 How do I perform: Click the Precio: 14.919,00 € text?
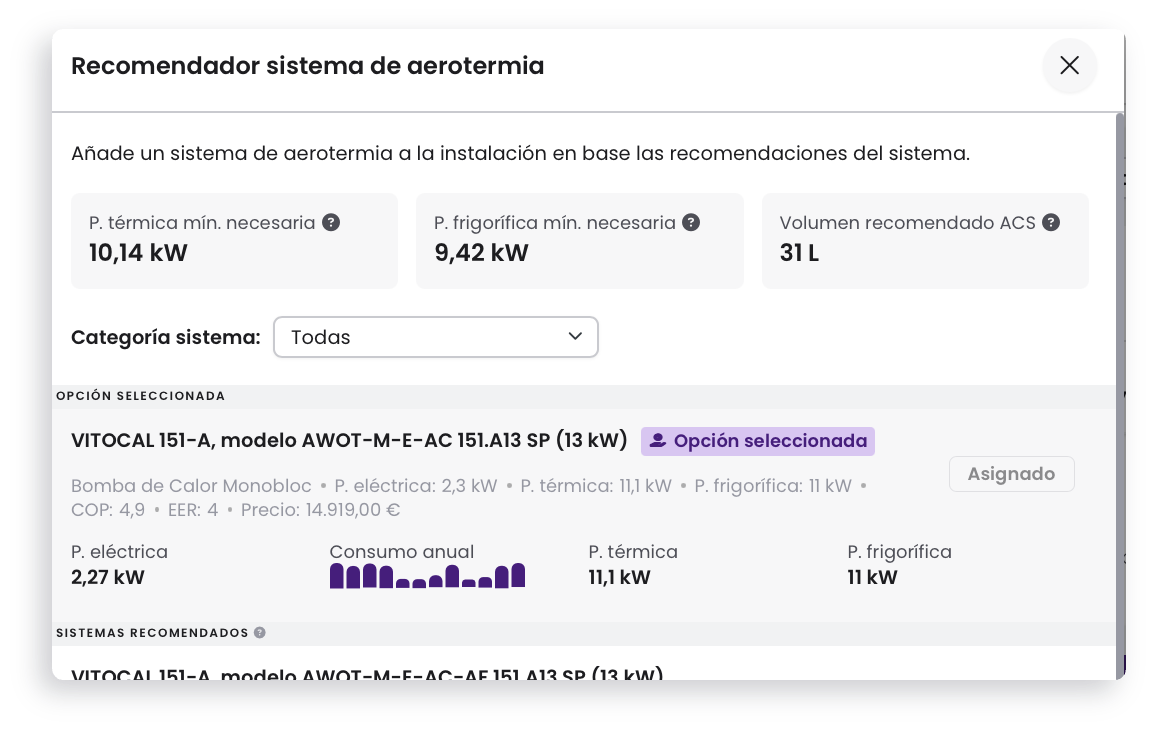(320, 510)
